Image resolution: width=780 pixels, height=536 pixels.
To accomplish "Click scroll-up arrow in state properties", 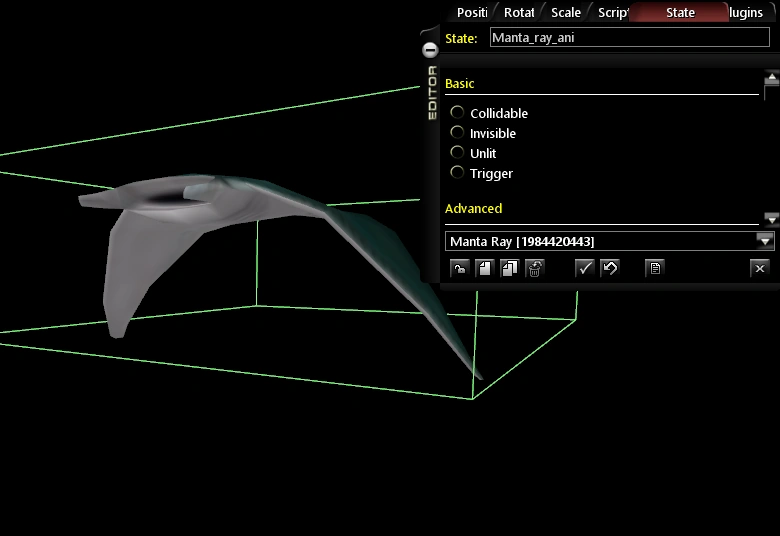I will (772, 77).
